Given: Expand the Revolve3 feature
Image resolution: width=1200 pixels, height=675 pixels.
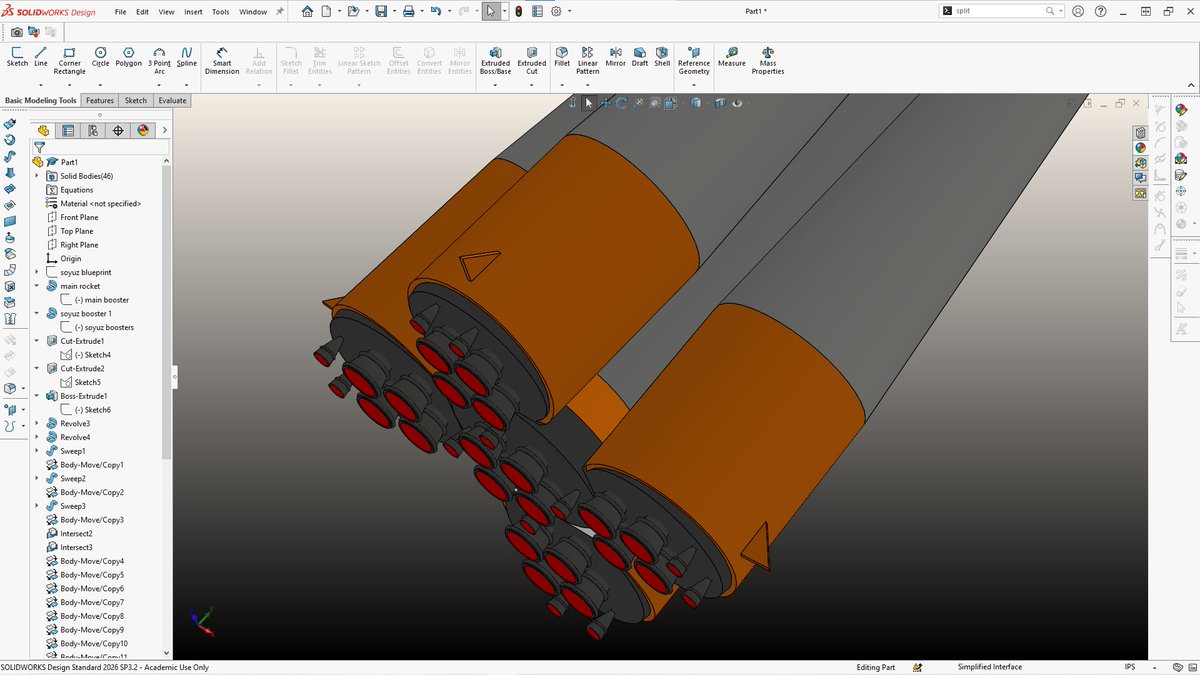Looking at the screenshot, I should [37, 423].
